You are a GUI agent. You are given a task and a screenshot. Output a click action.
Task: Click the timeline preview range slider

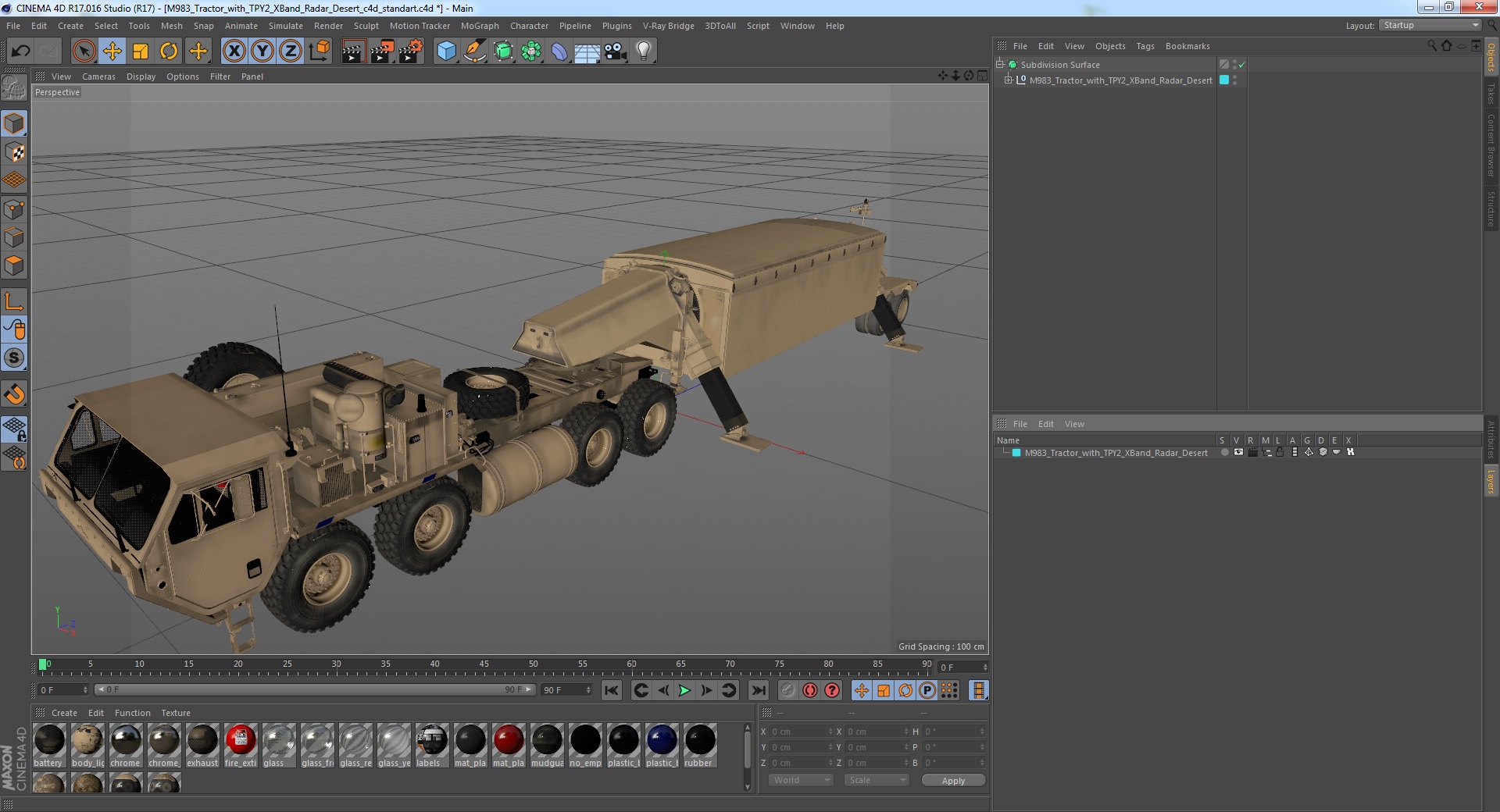point(314,689)
